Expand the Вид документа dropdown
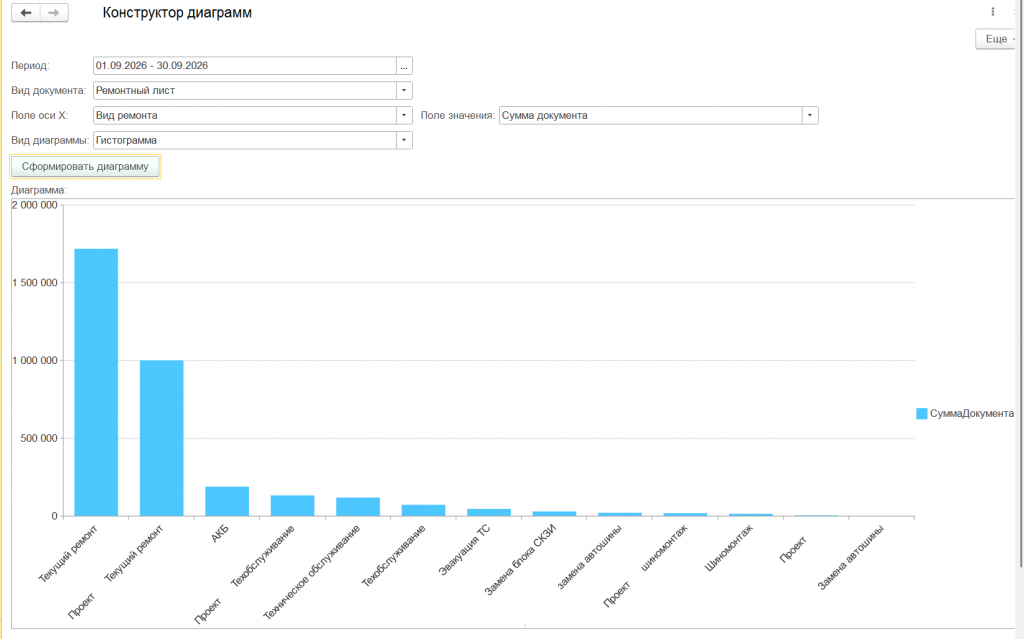Image resolution: width=1024 pixels, height=639 pixels. pyautogui.click(x=404, y=91)
